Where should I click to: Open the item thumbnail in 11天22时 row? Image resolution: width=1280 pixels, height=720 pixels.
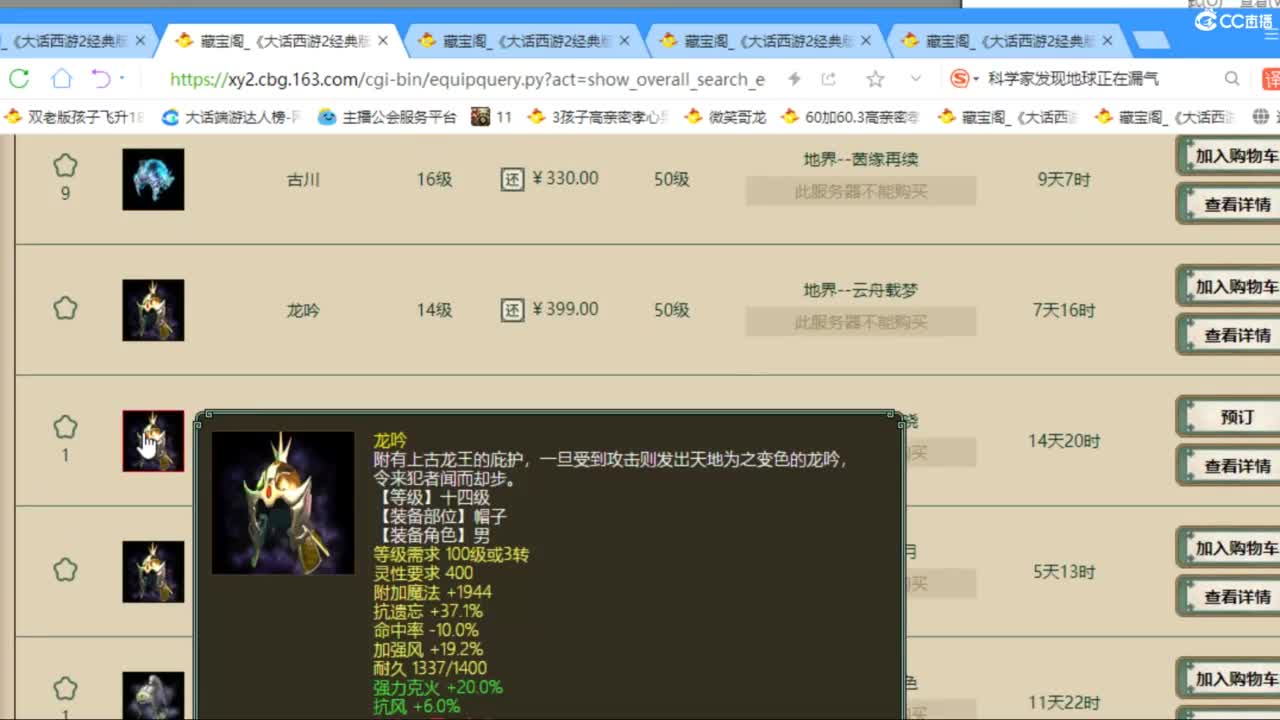(153, 696)
